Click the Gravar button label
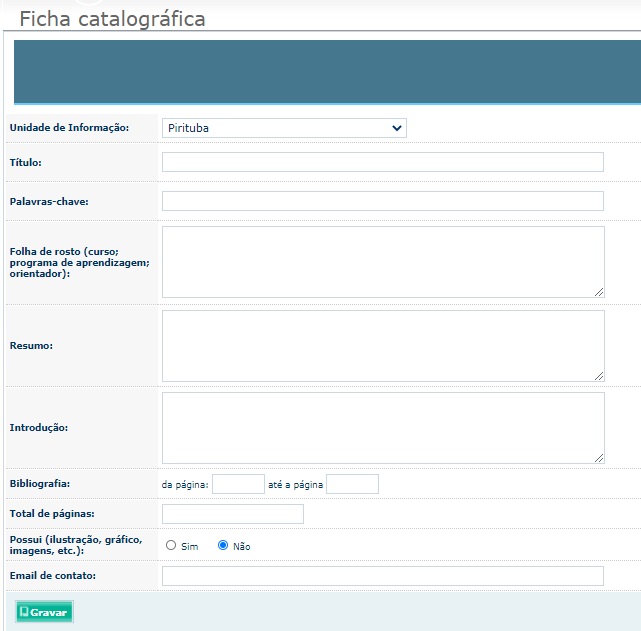The height and width of the screenshot is (631, 641). 48,612
